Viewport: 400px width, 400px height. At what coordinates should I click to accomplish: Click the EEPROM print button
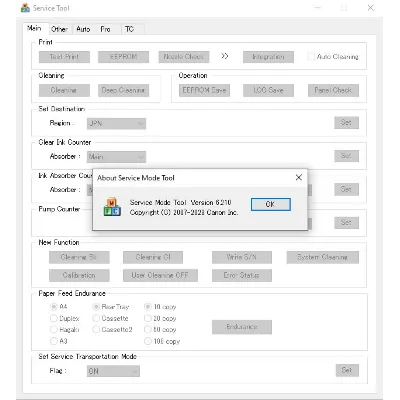[123, 57]
